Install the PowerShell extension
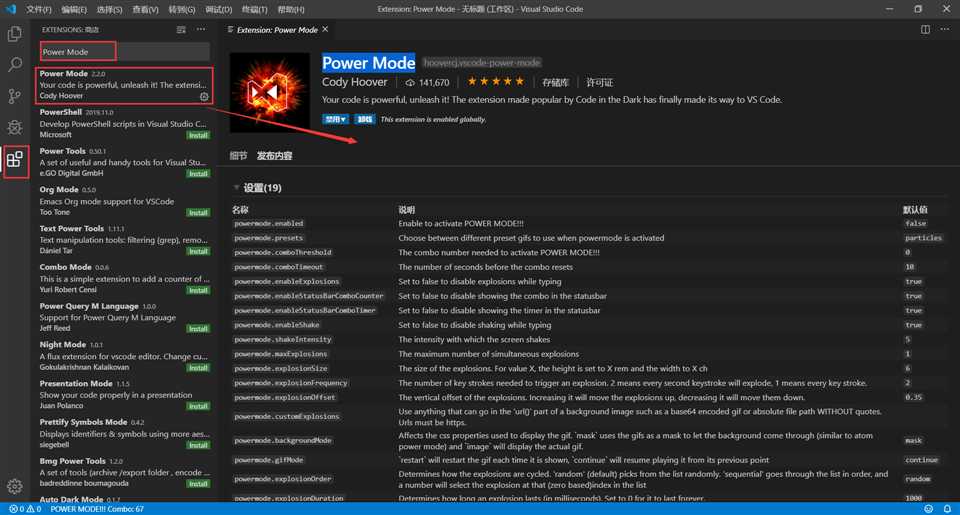This screenshot has height=515, width=960. (198, 135)
